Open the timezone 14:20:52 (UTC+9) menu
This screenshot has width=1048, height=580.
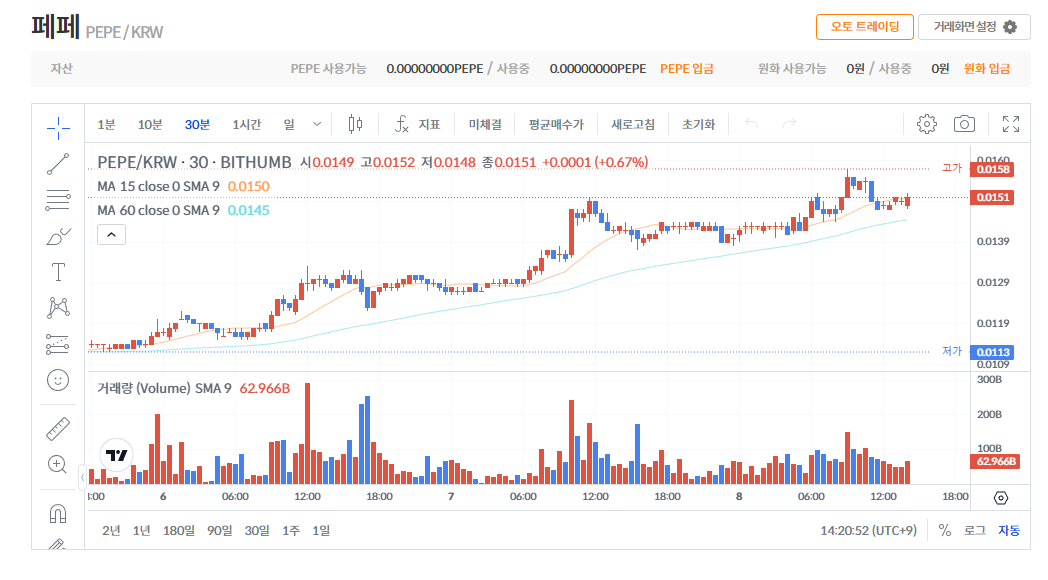(868, 531)
